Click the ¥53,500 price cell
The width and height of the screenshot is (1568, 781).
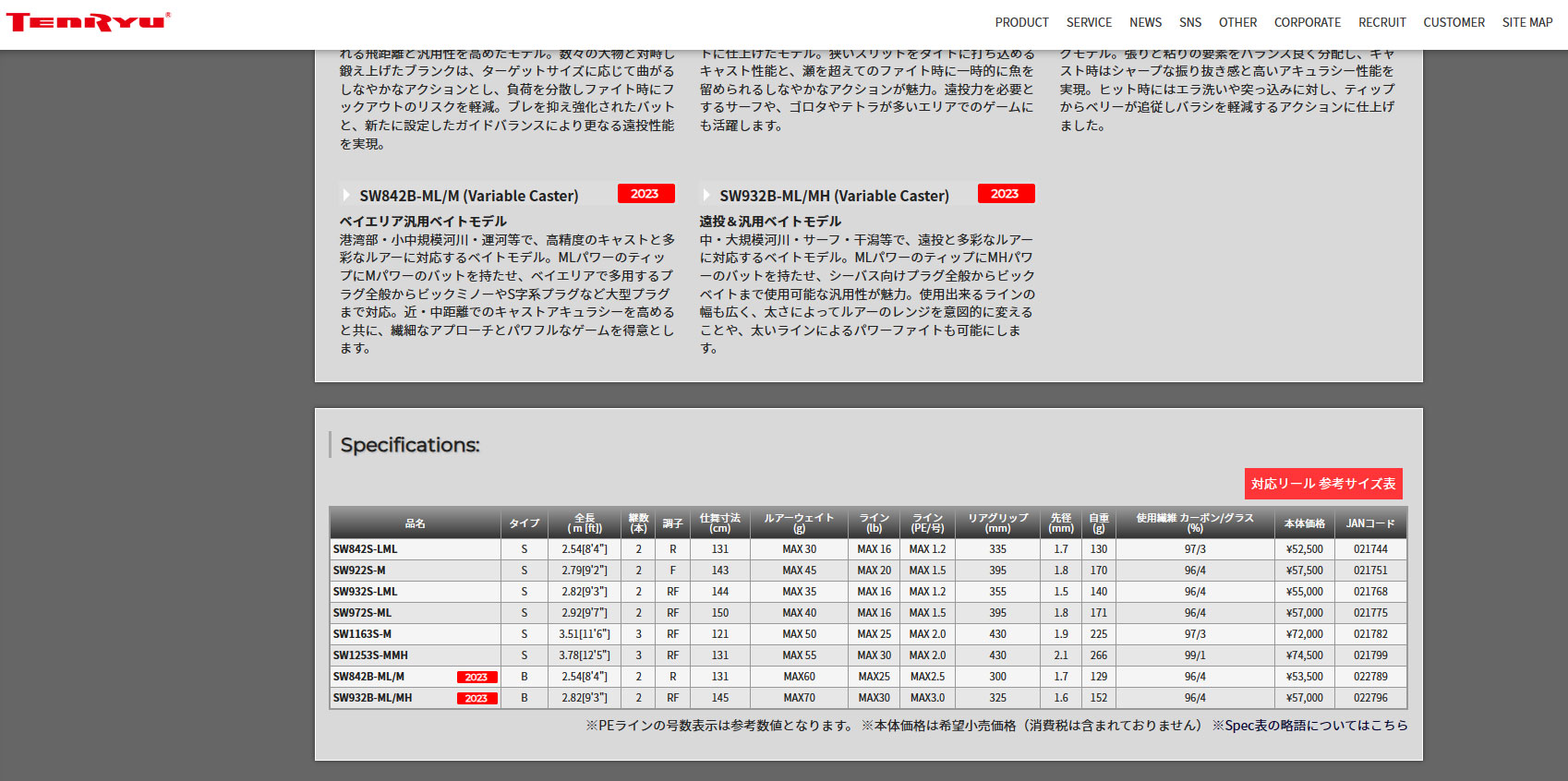pyautogui.click(x=1304, y=677)
